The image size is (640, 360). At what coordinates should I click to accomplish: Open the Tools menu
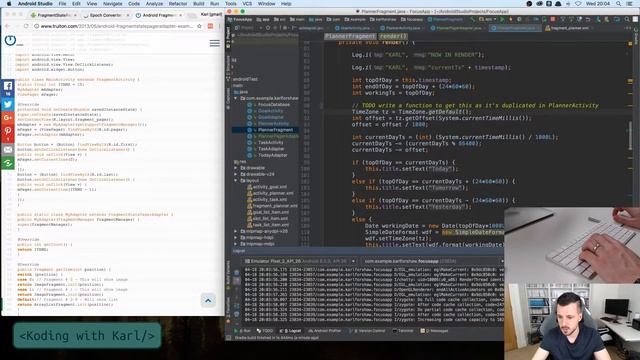231,4
